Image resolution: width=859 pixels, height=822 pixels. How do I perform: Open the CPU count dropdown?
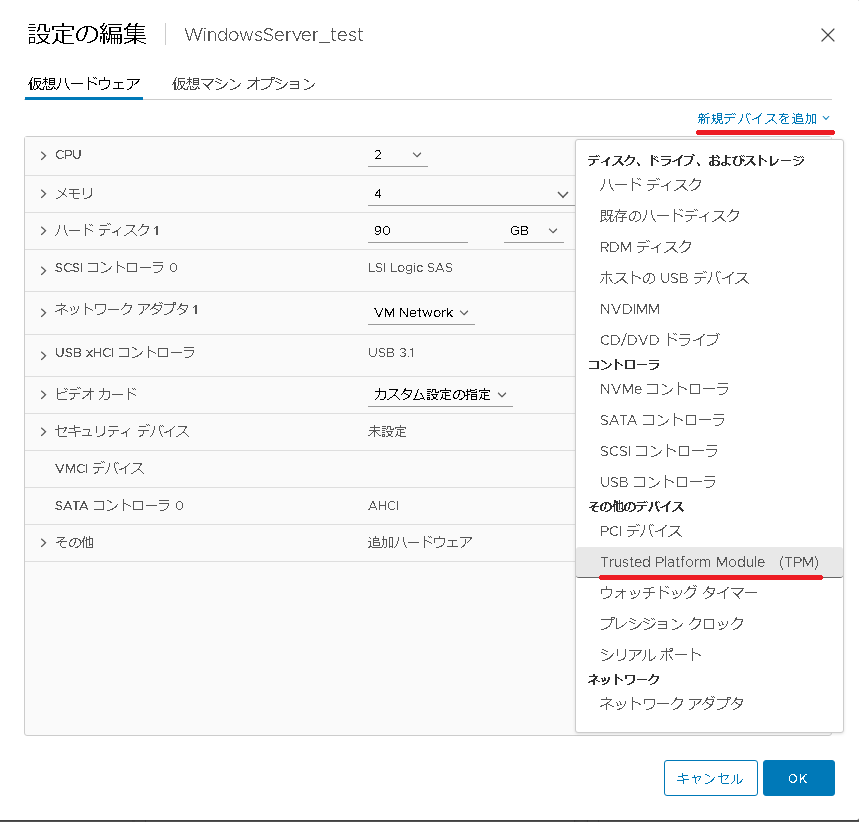(398, 155)
